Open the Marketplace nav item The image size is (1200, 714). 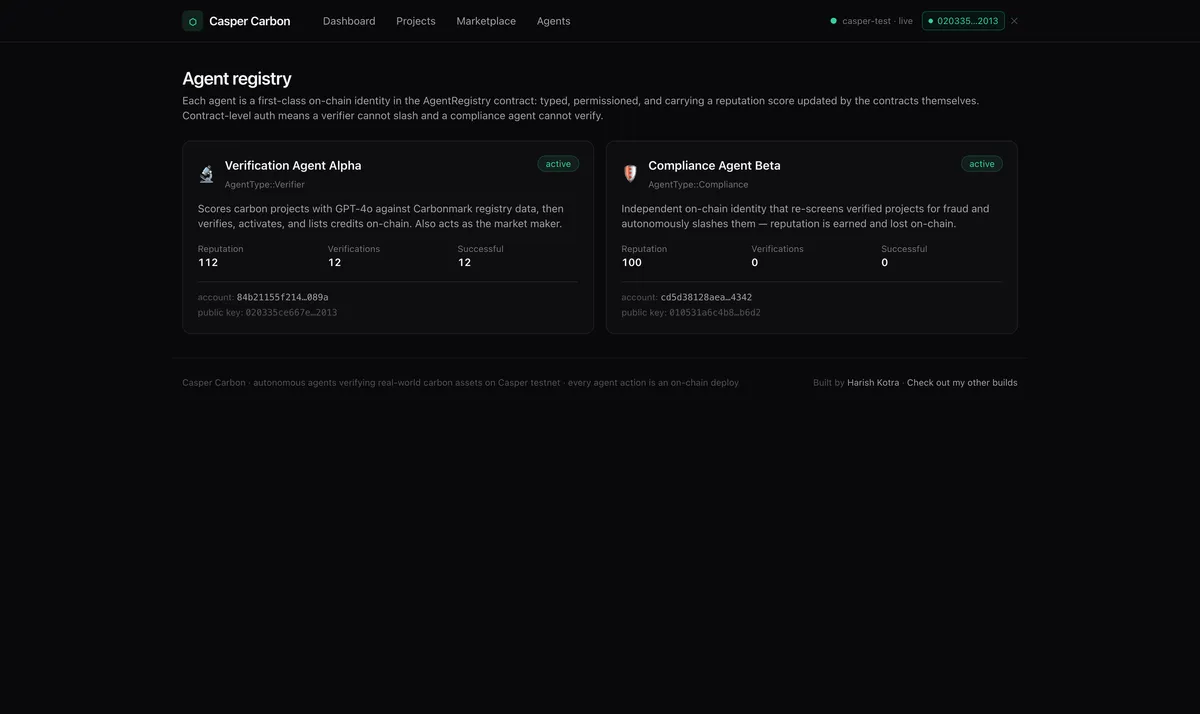point(486,21)
